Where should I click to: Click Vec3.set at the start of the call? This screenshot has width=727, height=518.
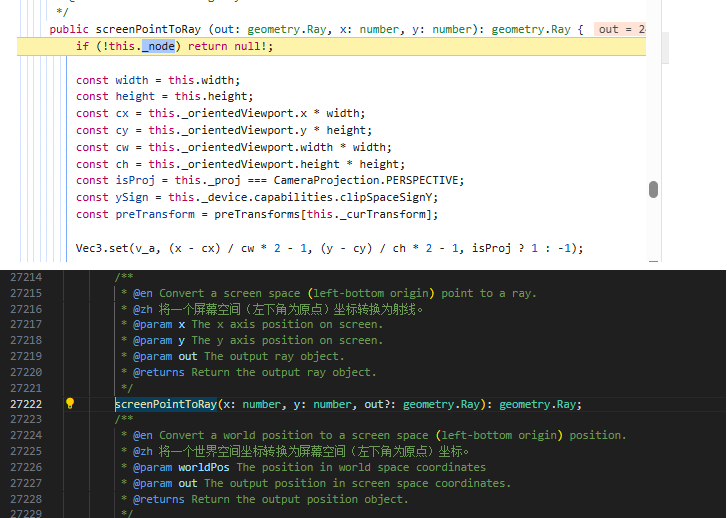[x=102, y=248]
